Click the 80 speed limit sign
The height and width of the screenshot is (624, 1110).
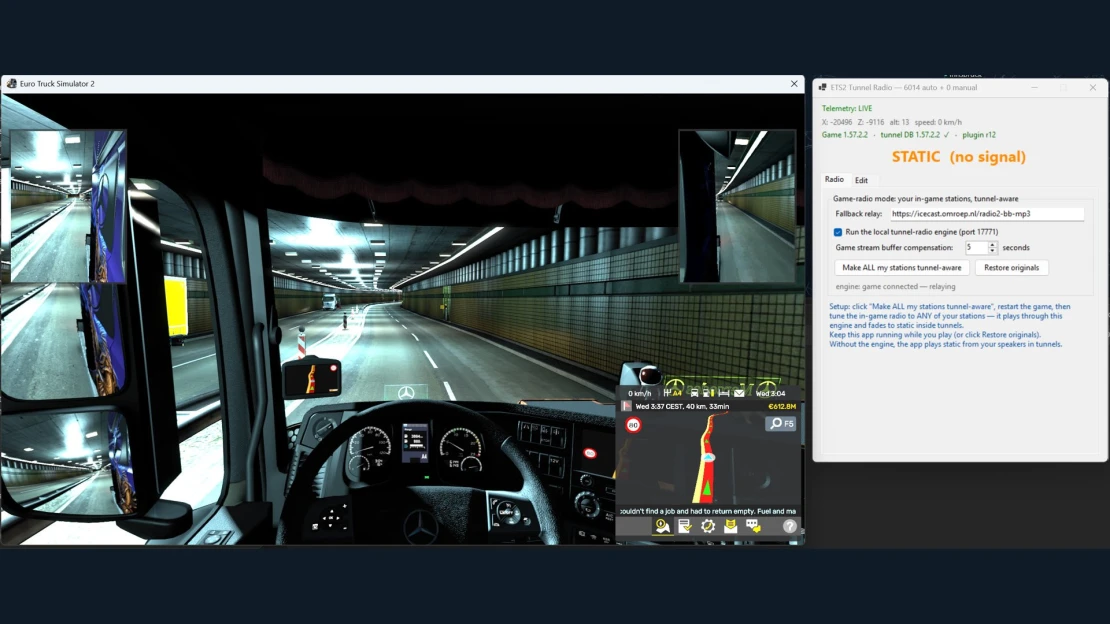pos(634,425)
